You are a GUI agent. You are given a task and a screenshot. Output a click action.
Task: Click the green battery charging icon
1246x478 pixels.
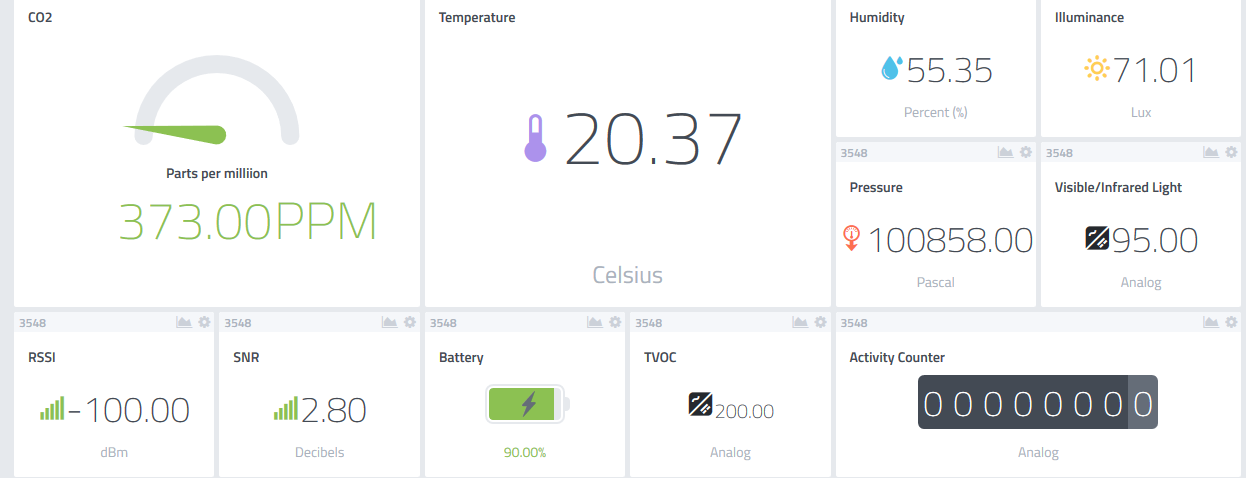528,404
